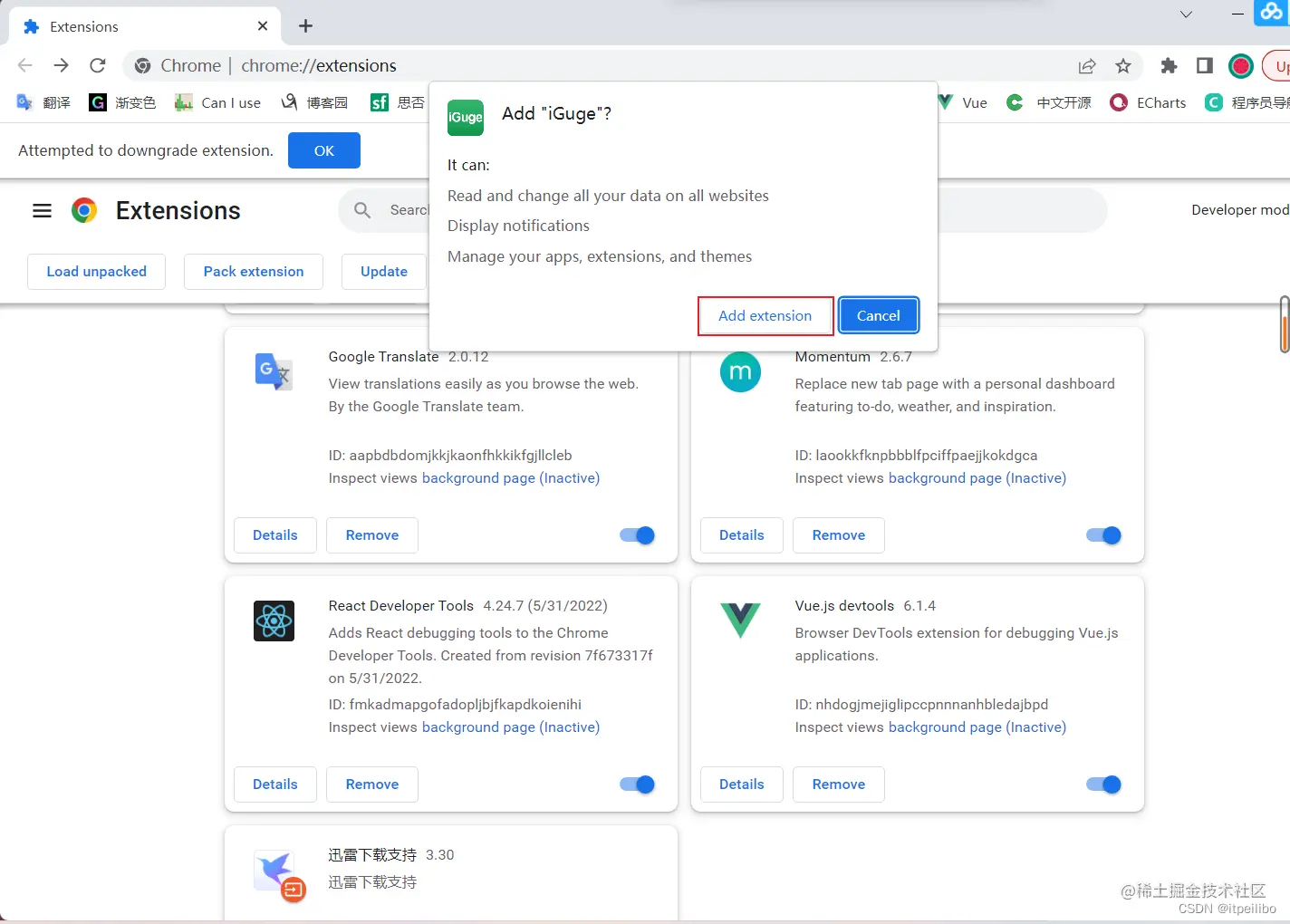Click the Update button
The image size is (1290, 924).
pyautogui.click(x=384, y=272)
